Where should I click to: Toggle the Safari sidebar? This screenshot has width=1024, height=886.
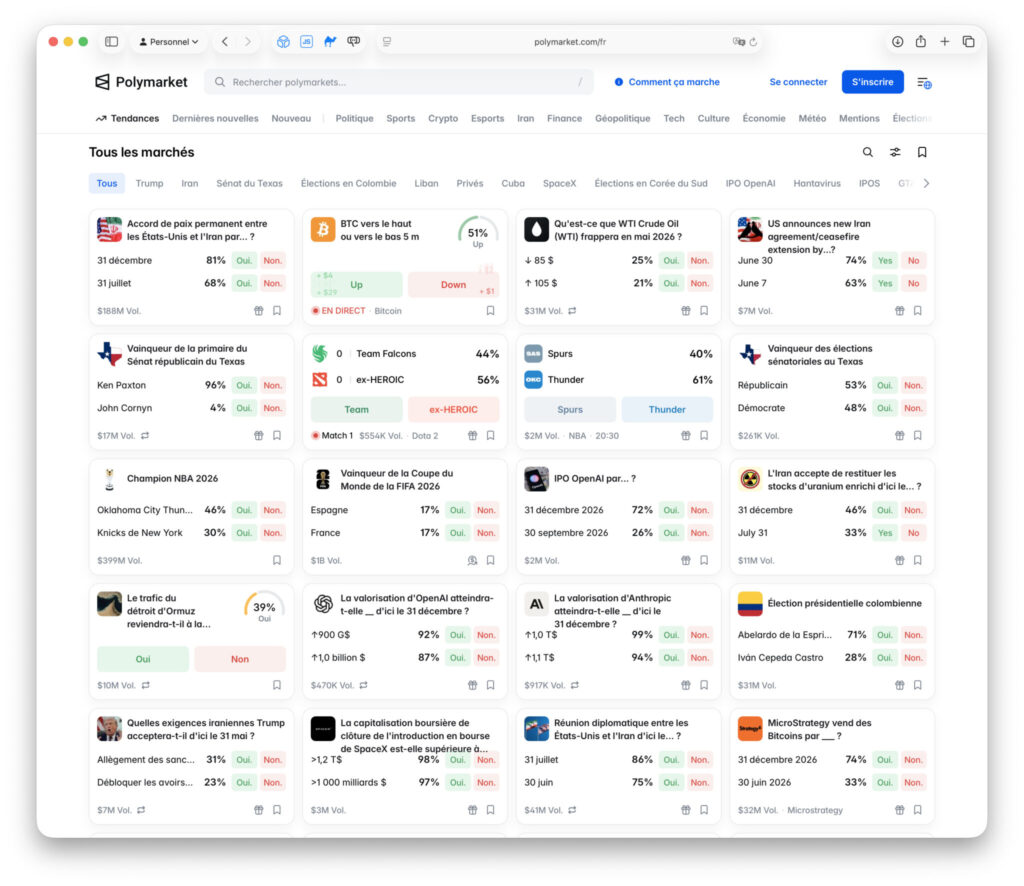tap(112, 42)
